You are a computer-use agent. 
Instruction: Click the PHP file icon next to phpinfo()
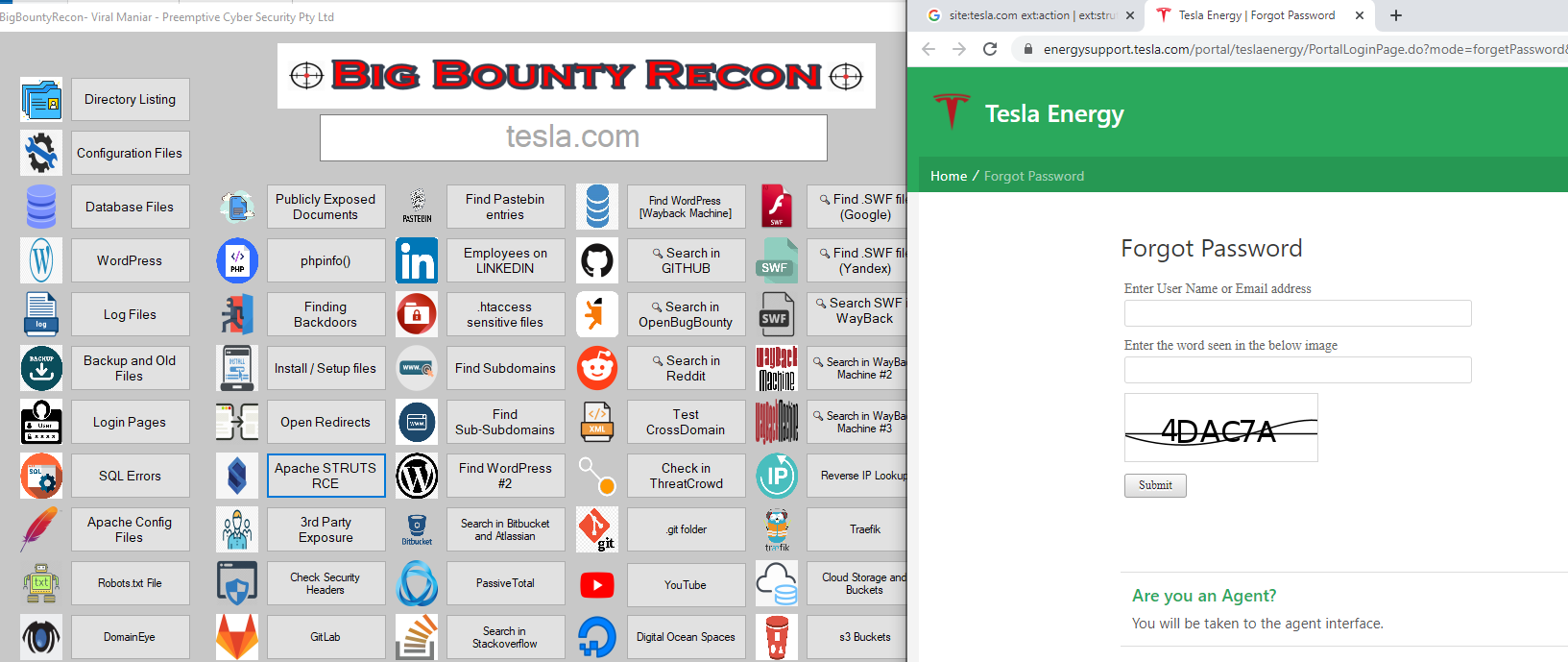point(237,260)
